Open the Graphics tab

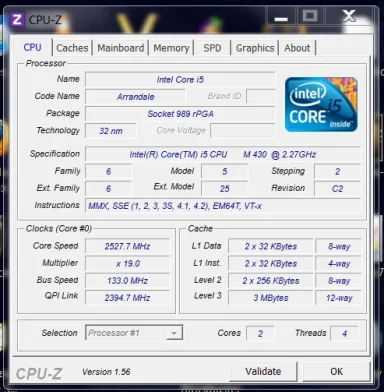[255, 48]
